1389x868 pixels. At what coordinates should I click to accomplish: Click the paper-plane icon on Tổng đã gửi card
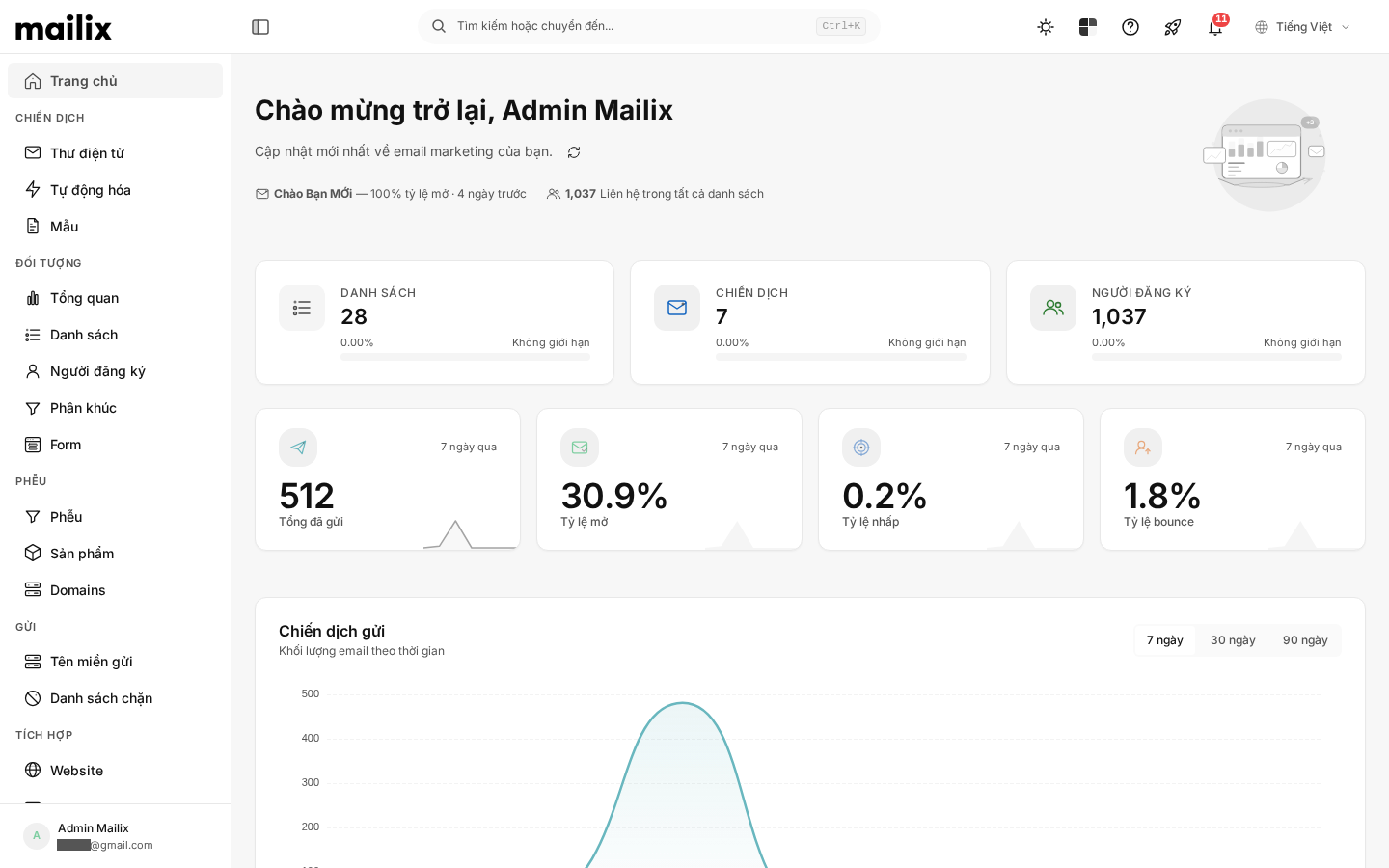click(x=298, y=448)
